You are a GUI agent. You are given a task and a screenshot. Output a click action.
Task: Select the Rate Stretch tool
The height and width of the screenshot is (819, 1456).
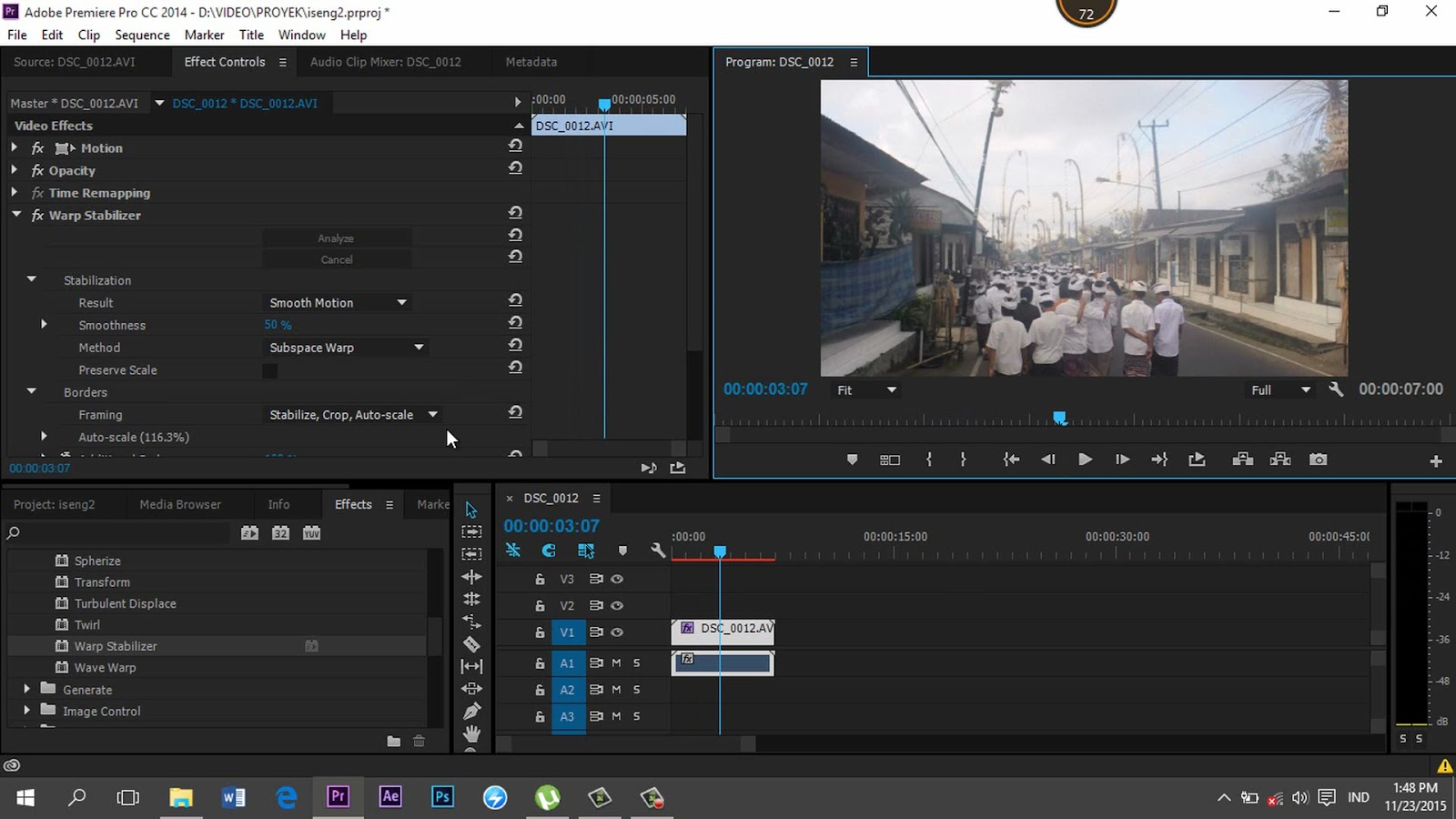coord(471,622)
